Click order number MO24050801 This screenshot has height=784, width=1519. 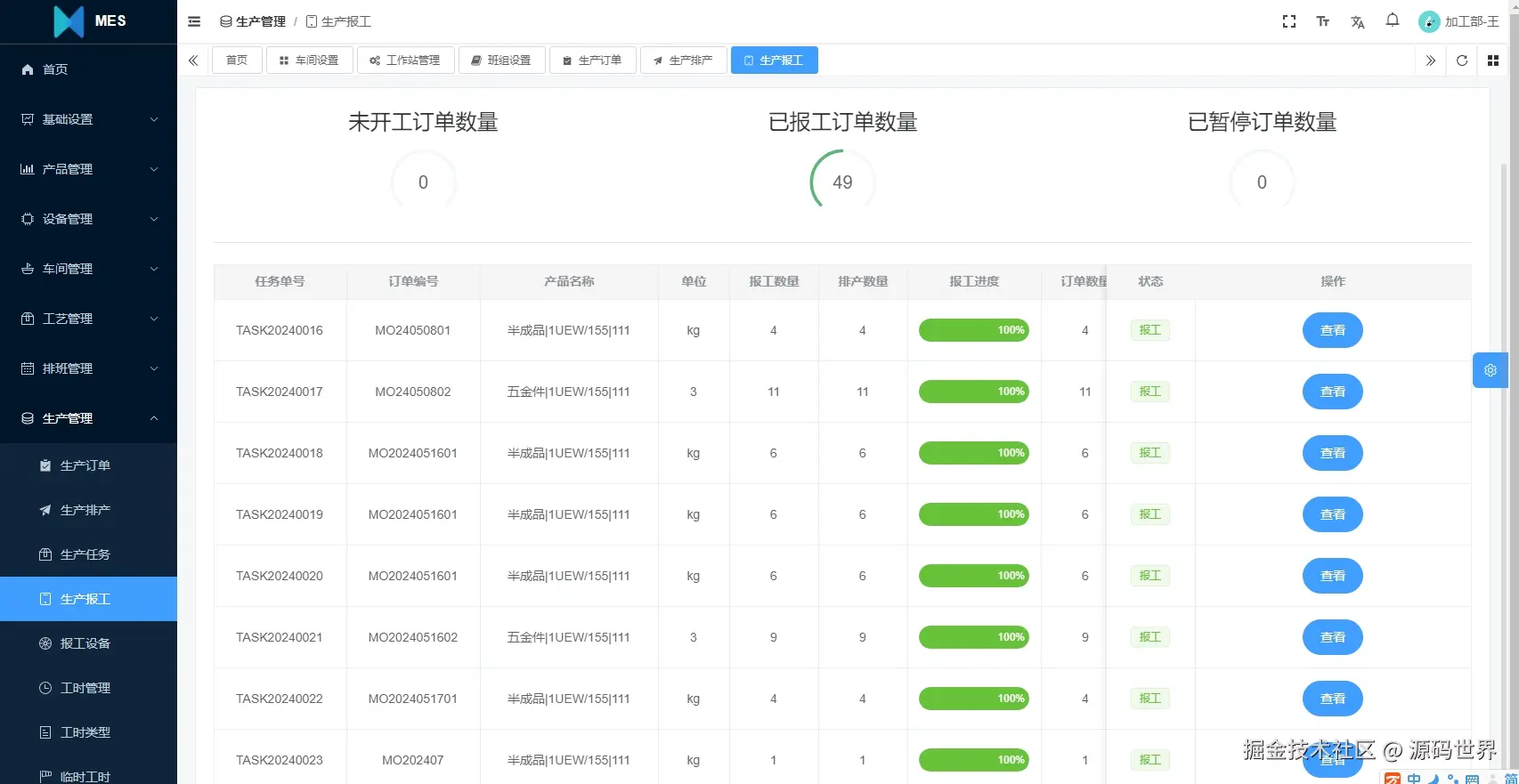413,330
